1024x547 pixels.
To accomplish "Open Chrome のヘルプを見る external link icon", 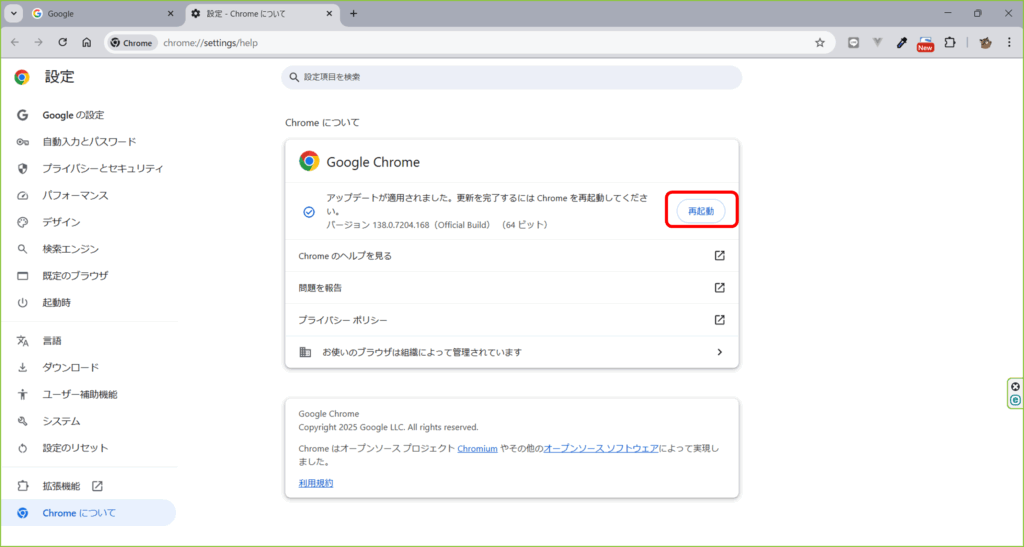I will (x=719, y=256).
